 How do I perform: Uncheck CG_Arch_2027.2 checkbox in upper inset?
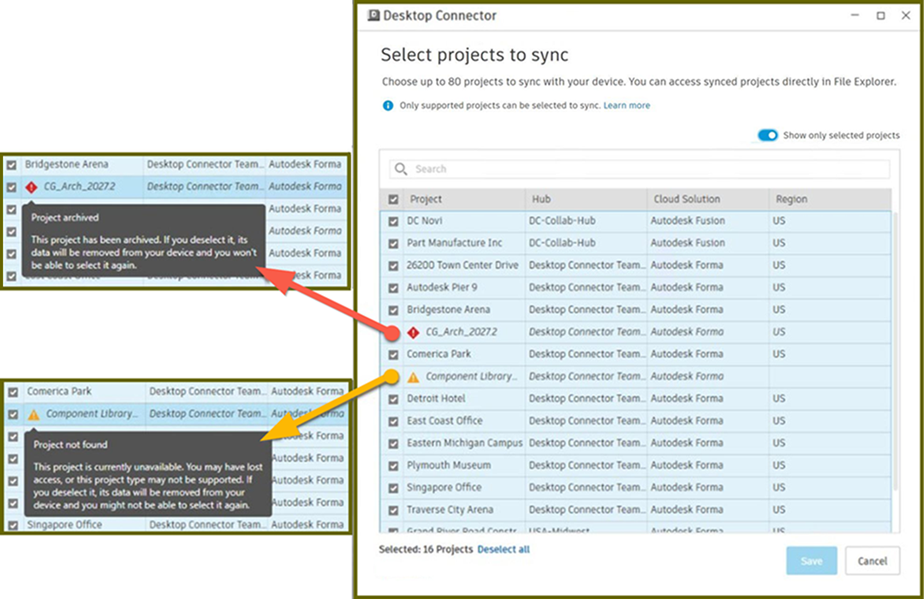tap(11, 187)
